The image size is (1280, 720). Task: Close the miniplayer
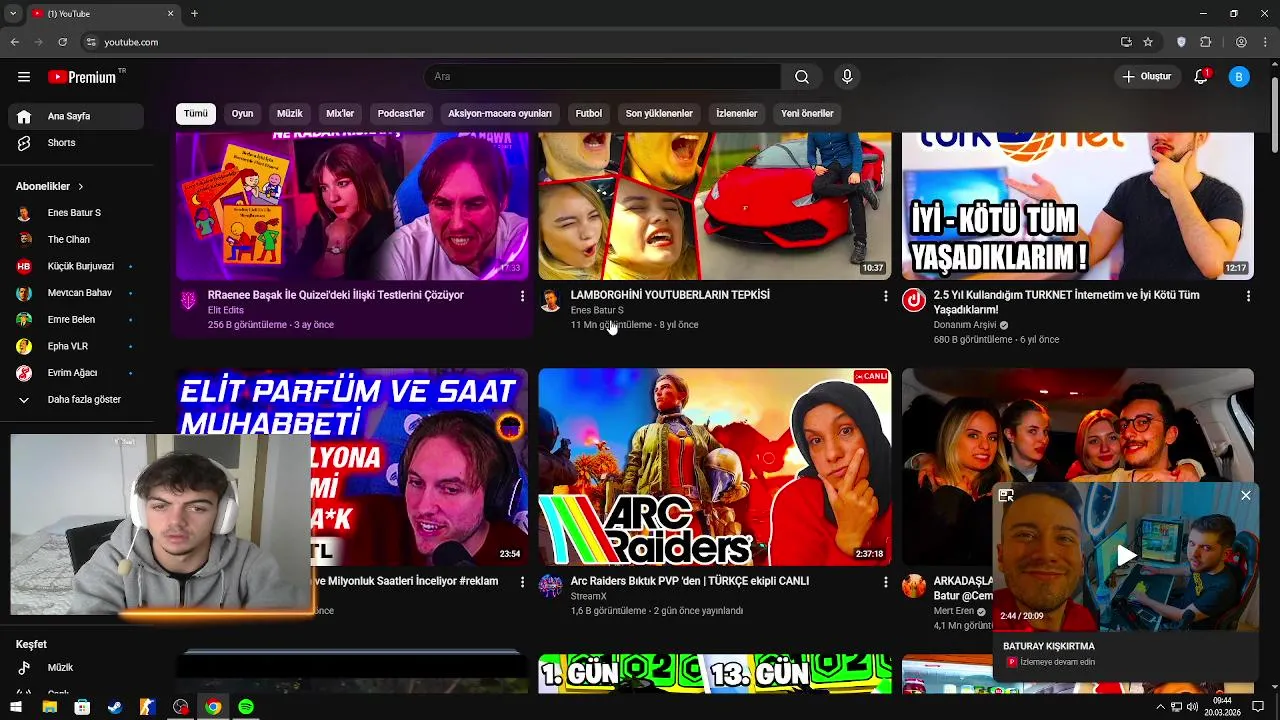pyautogui.click(x=1246, y=495)
